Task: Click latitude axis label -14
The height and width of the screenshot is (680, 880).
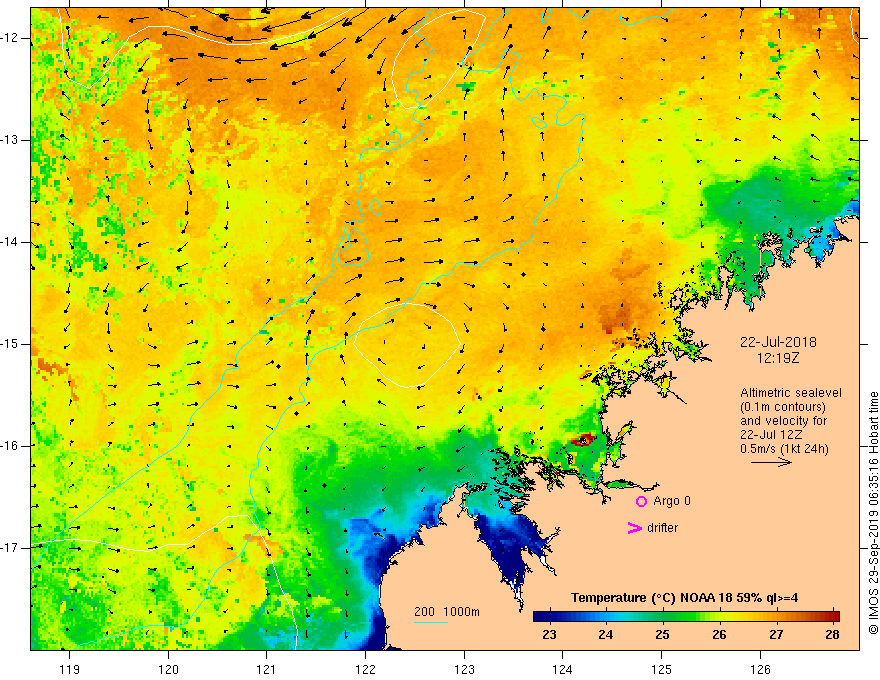Action: [11, 242]
